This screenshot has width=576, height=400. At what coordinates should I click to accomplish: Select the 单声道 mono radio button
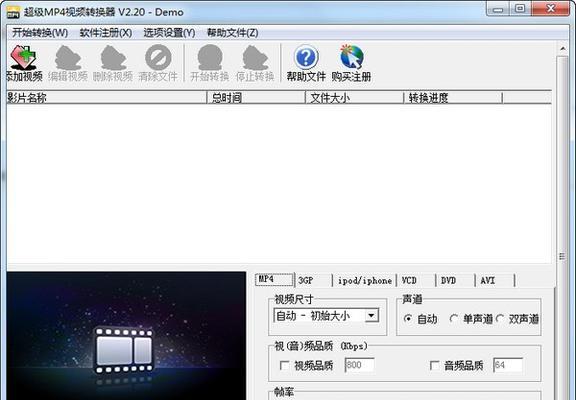[453, 318]
